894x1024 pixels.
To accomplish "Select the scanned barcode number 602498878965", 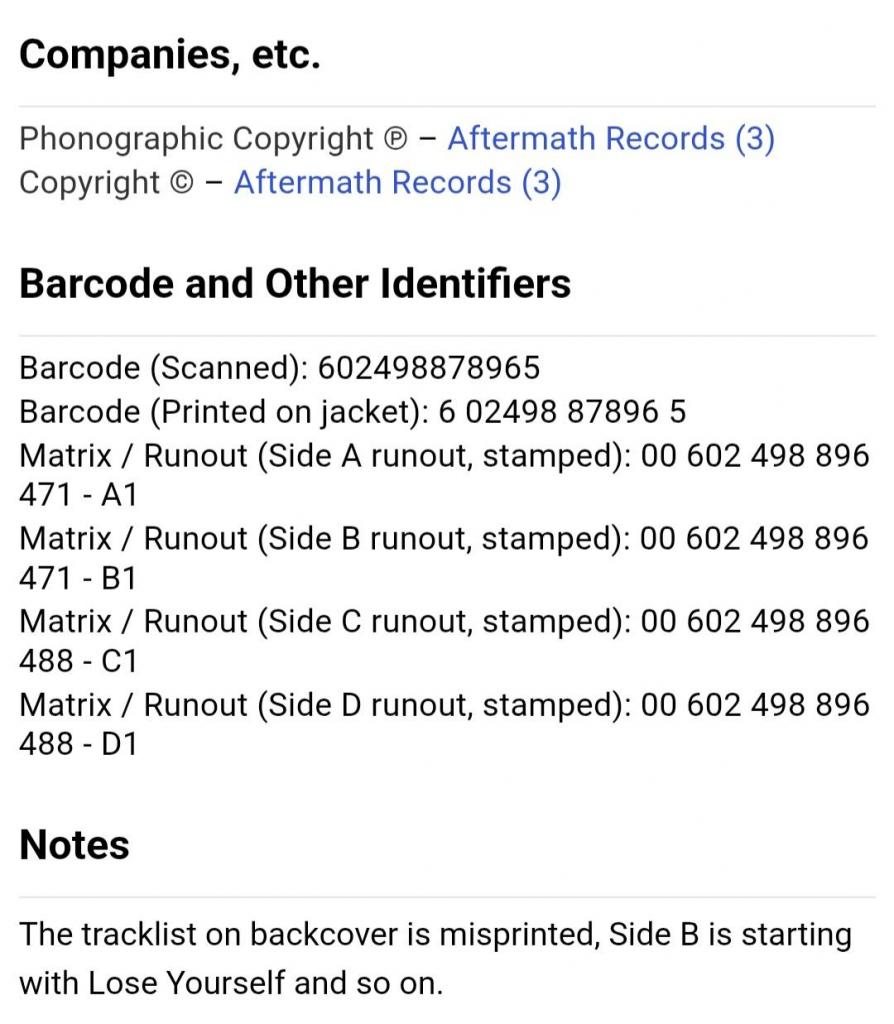I will click(x=429, y=368).
